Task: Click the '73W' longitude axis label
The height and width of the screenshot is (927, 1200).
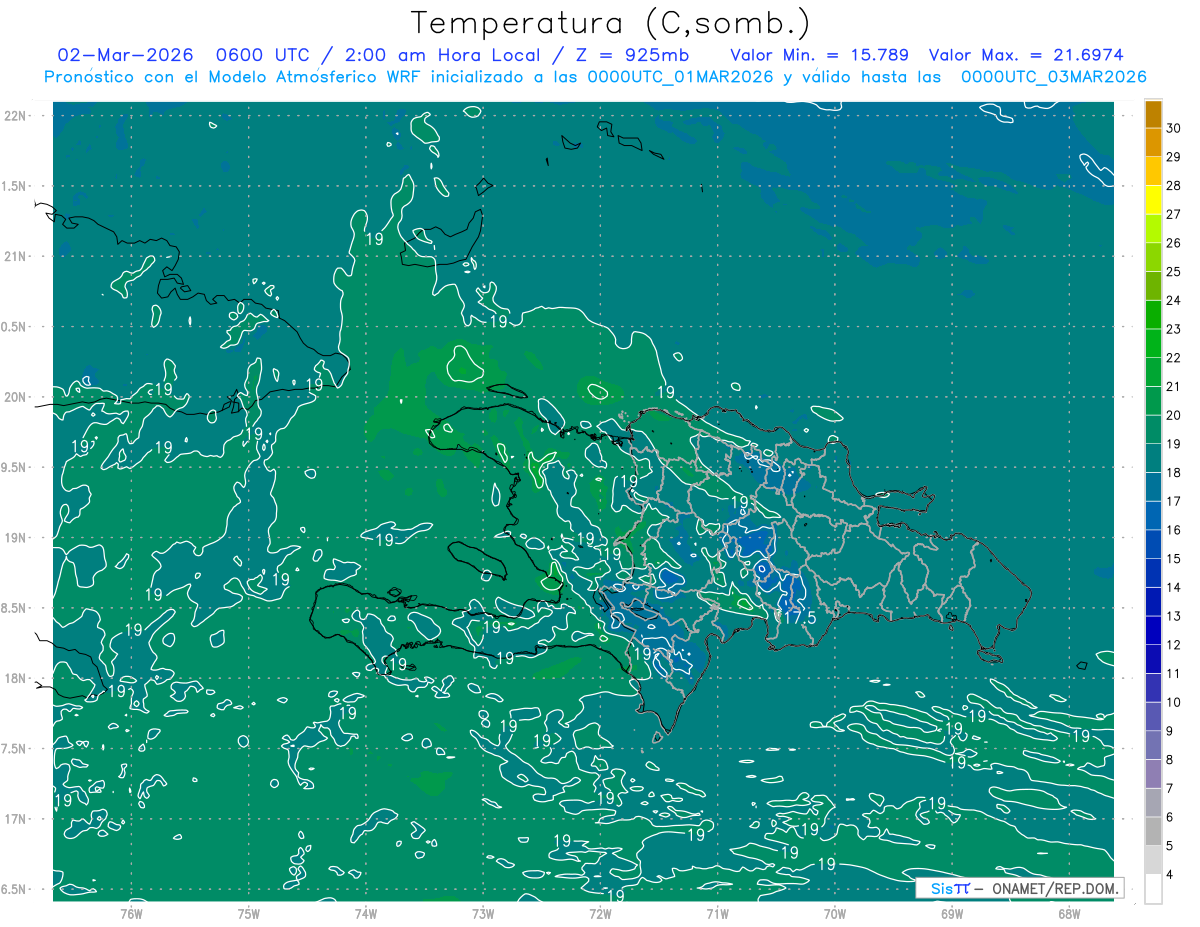Action: (x=483, y=913)
